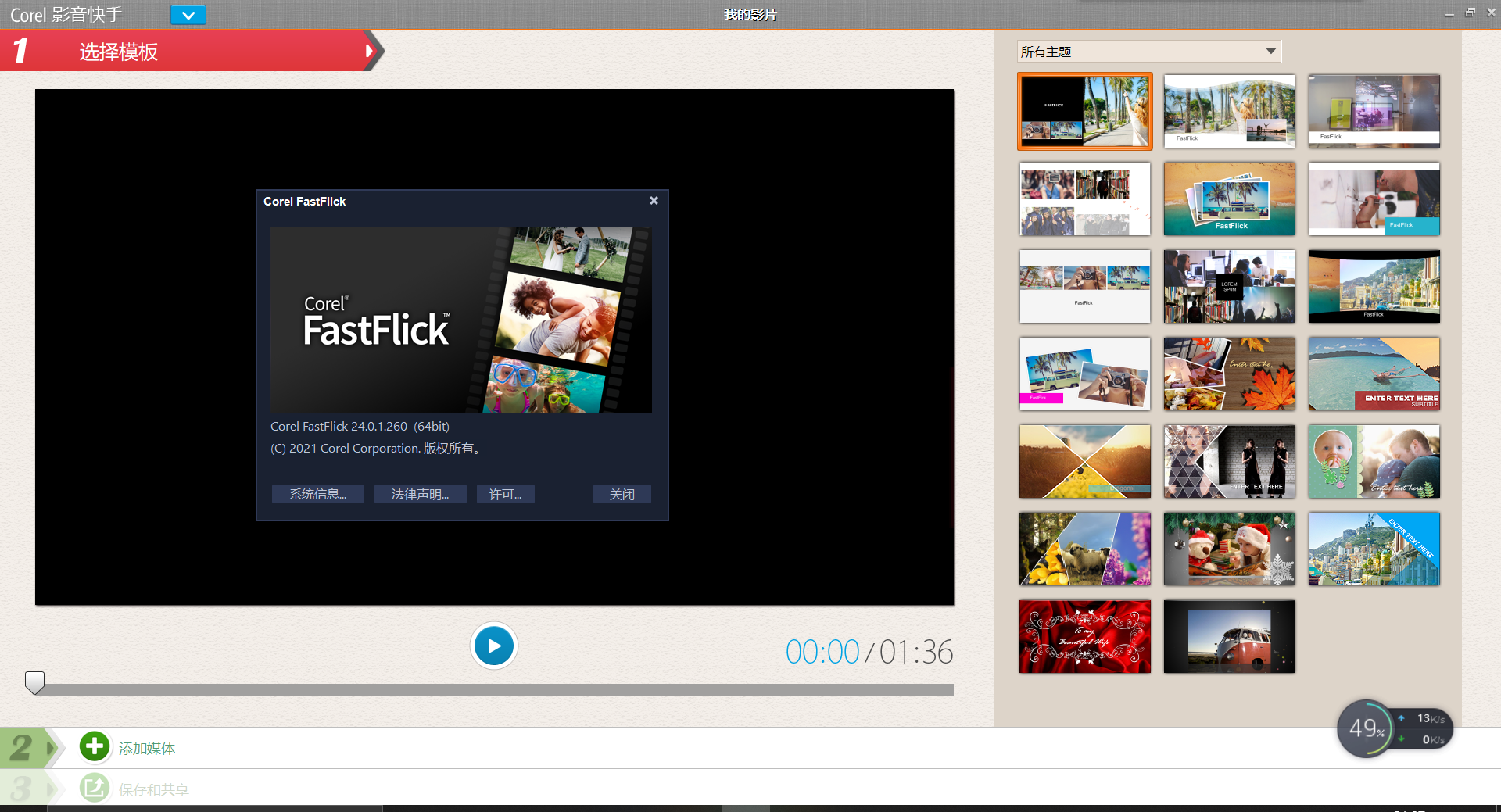The width and height of the screenshot is (1501, 812).
Task: Click the 系统信息... button
Action: click(x=317, y=494)
